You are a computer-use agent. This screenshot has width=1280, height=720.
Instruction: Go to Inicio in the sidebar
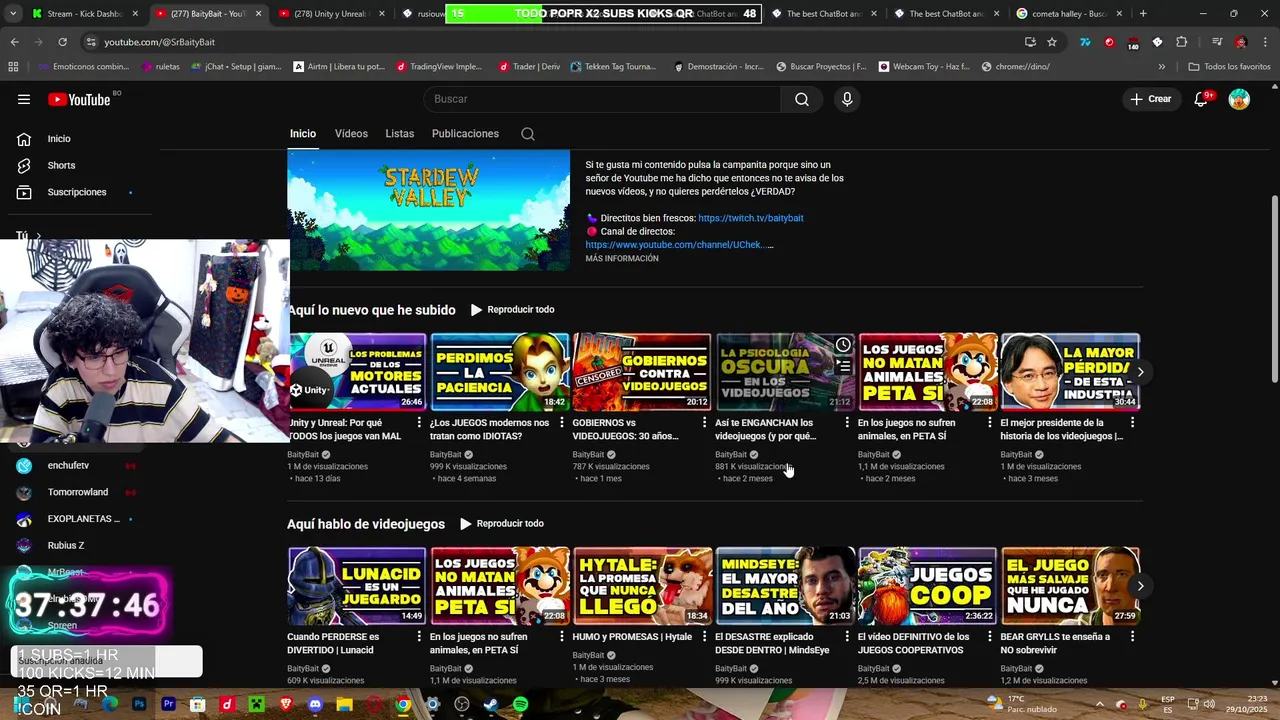pyautogui.click(x=59, y=139)
